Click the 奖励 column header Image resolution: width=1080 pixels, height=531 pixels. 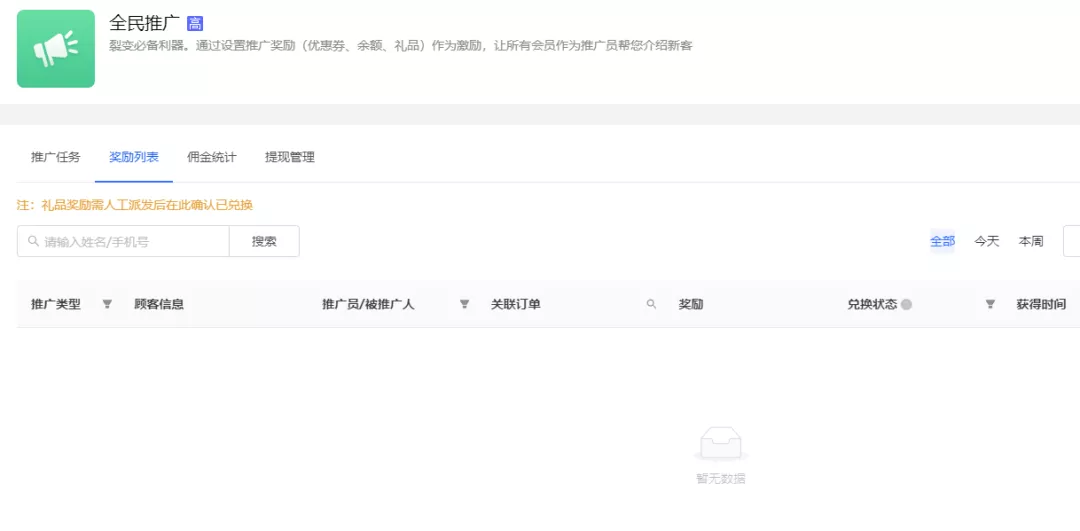pyautogui.click(x=691, y=304)
